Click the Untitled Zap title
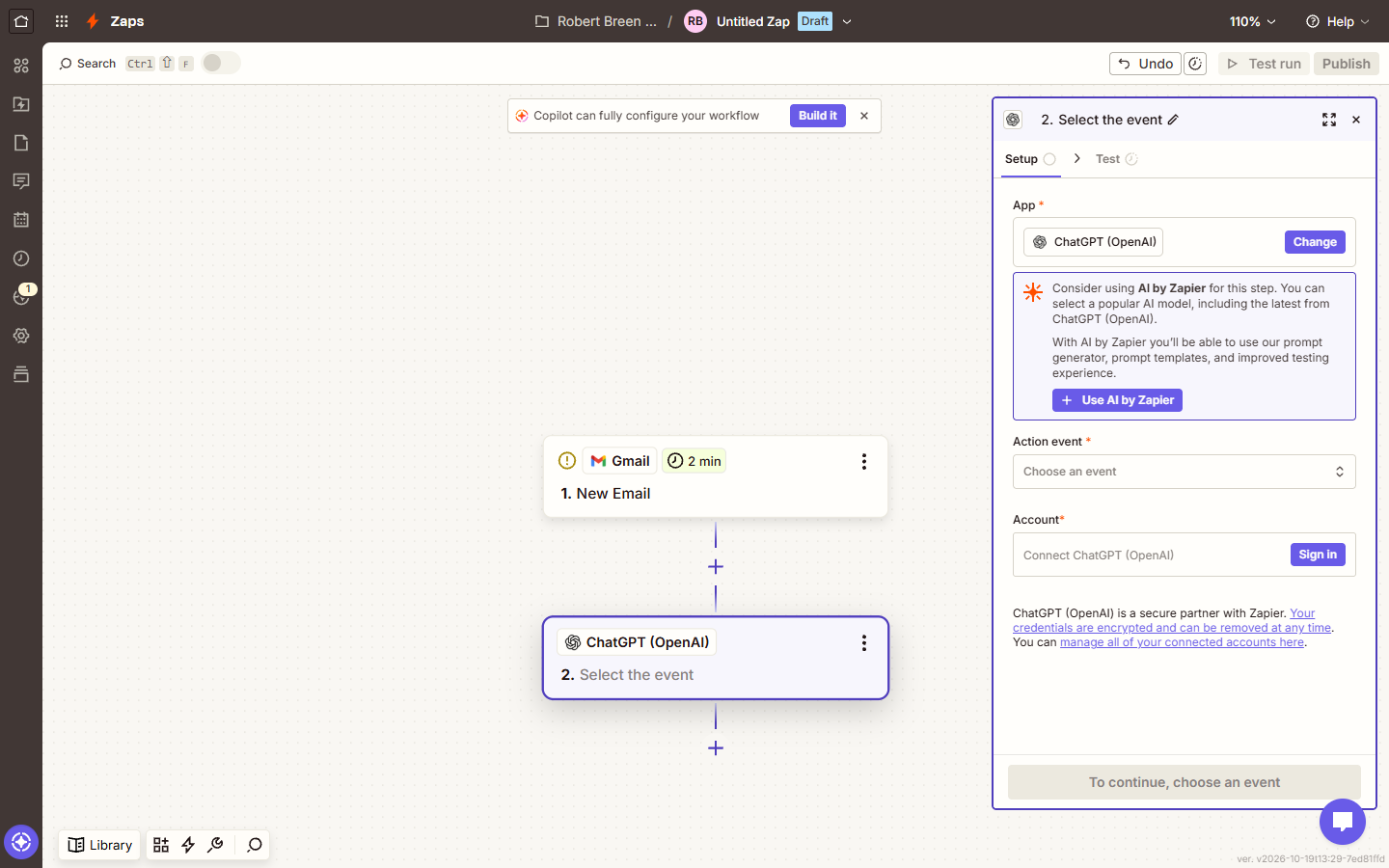 [x=753, y=21]
